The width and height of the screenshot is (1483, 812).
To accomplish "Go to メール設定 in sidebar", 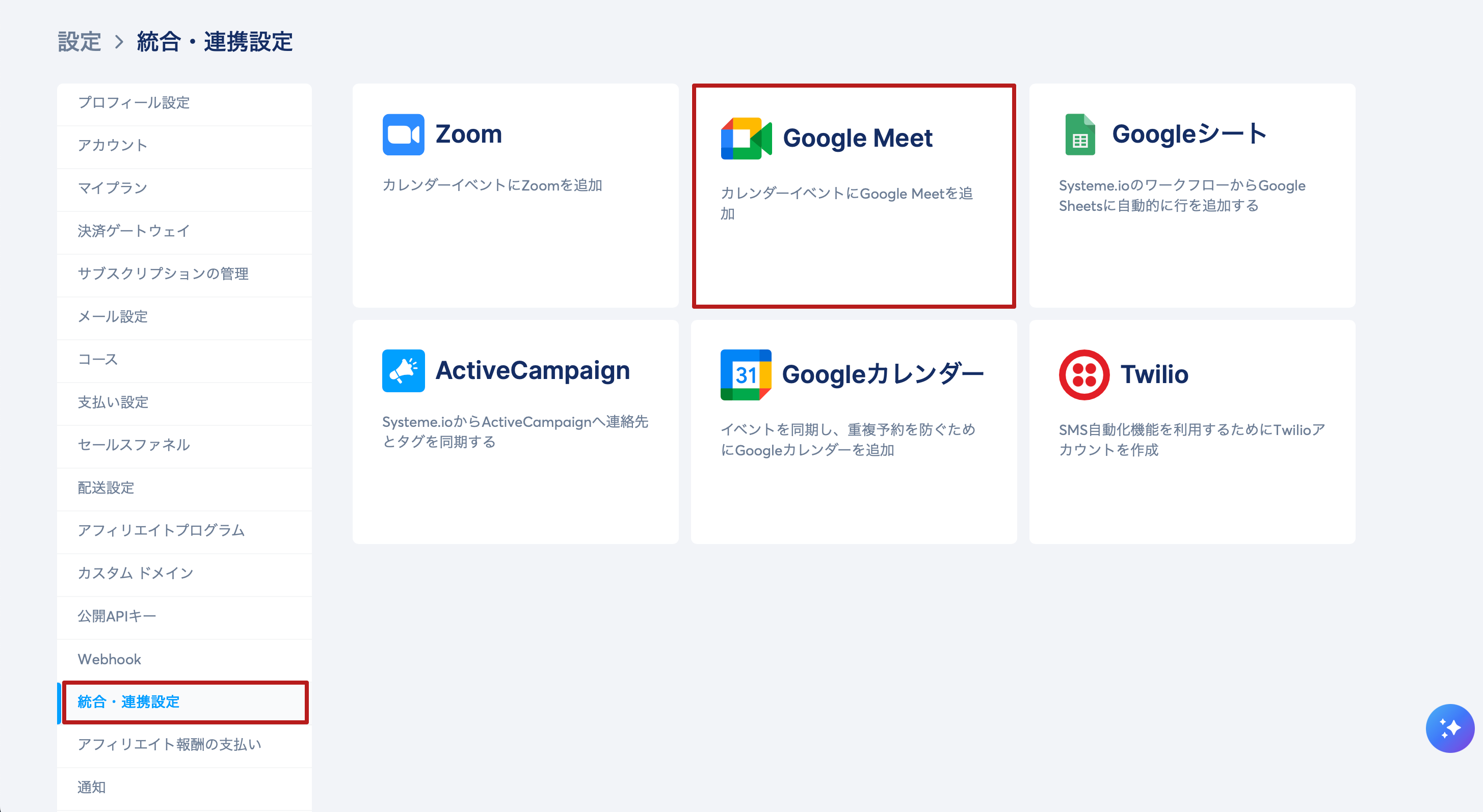I will 113,316.
